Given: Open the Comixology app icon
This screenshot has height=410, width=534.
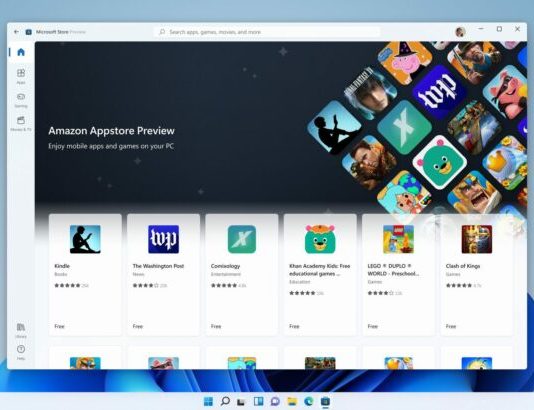Looking at the screenshot, I should pos(242,239).
